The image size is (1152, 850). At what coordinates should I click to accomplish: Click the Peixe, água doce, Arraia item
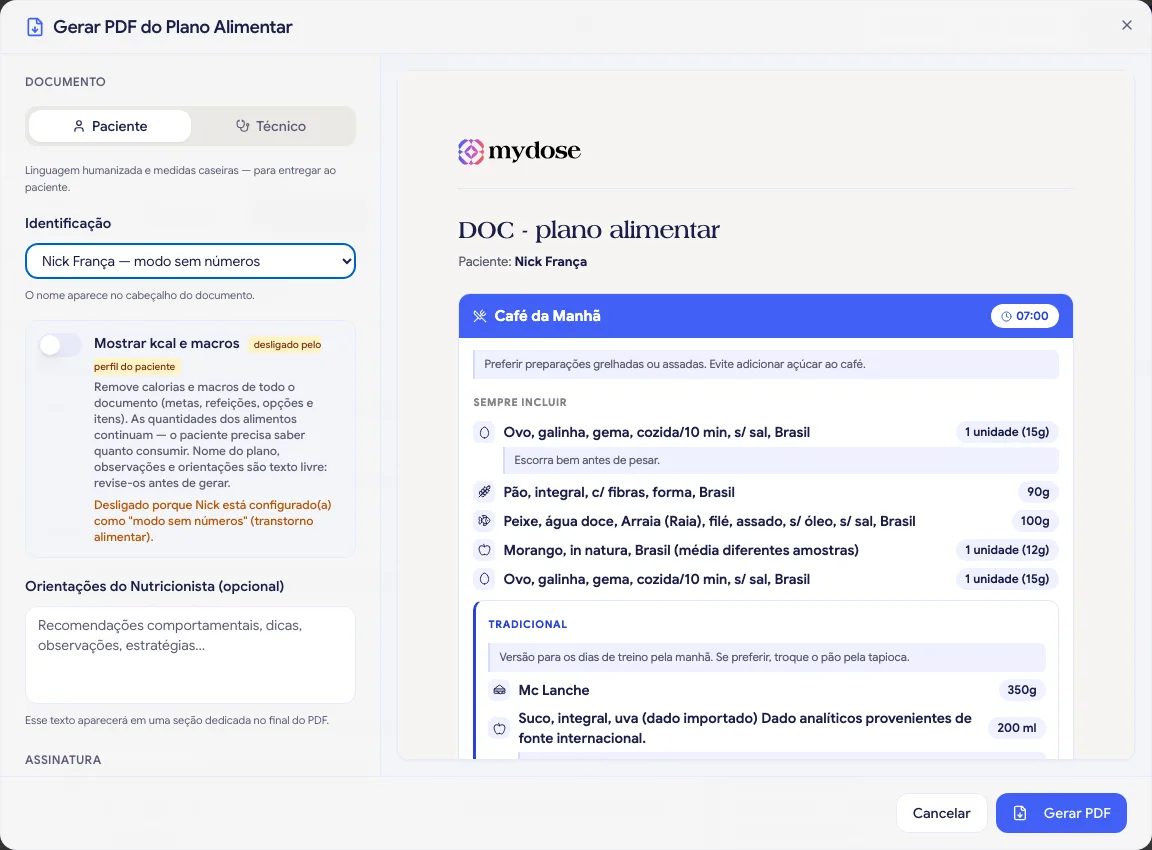(709, 522)
